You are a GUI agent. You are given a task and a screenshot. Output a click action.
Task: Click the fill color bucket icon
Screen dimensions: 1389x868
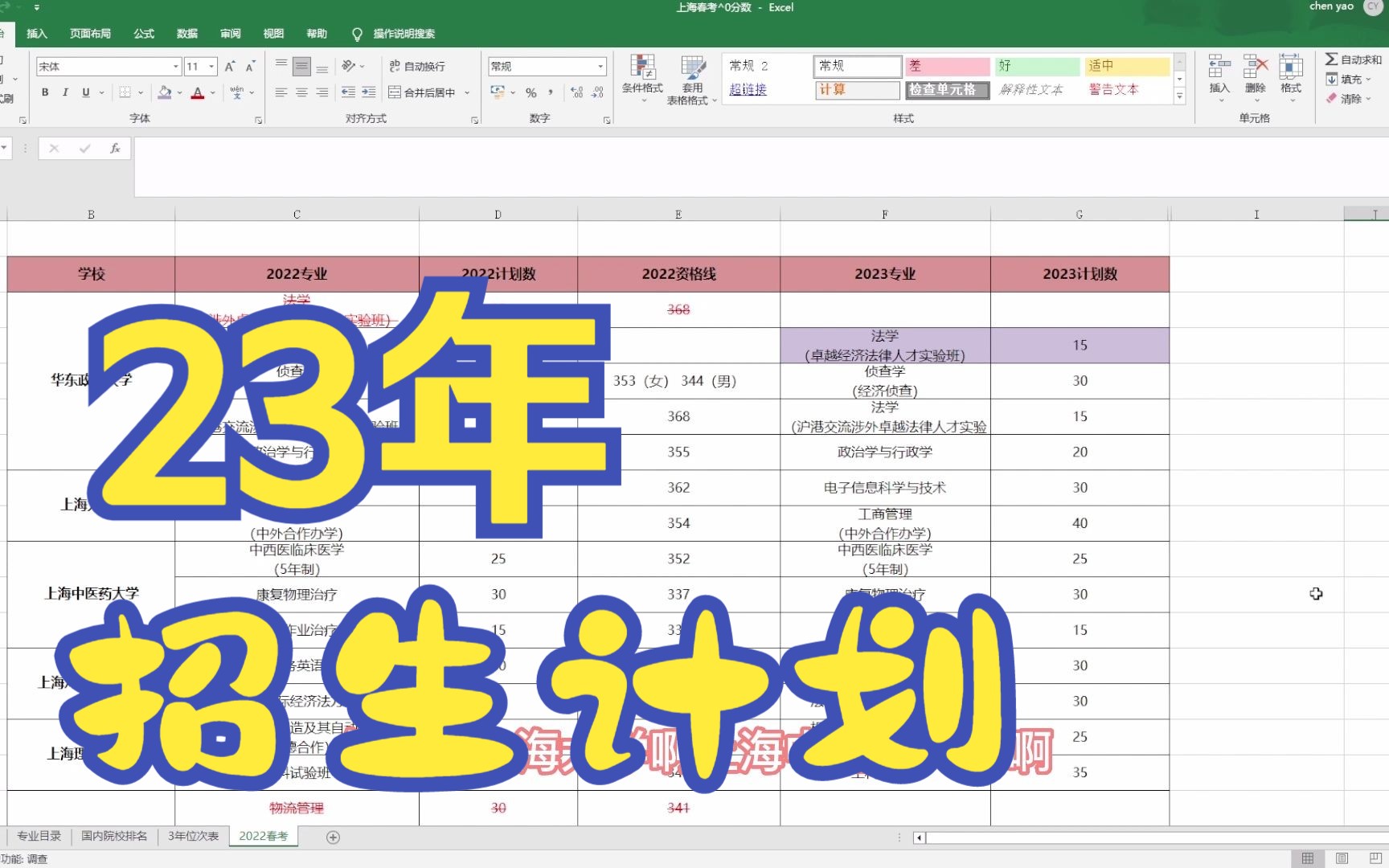(165, 92)
